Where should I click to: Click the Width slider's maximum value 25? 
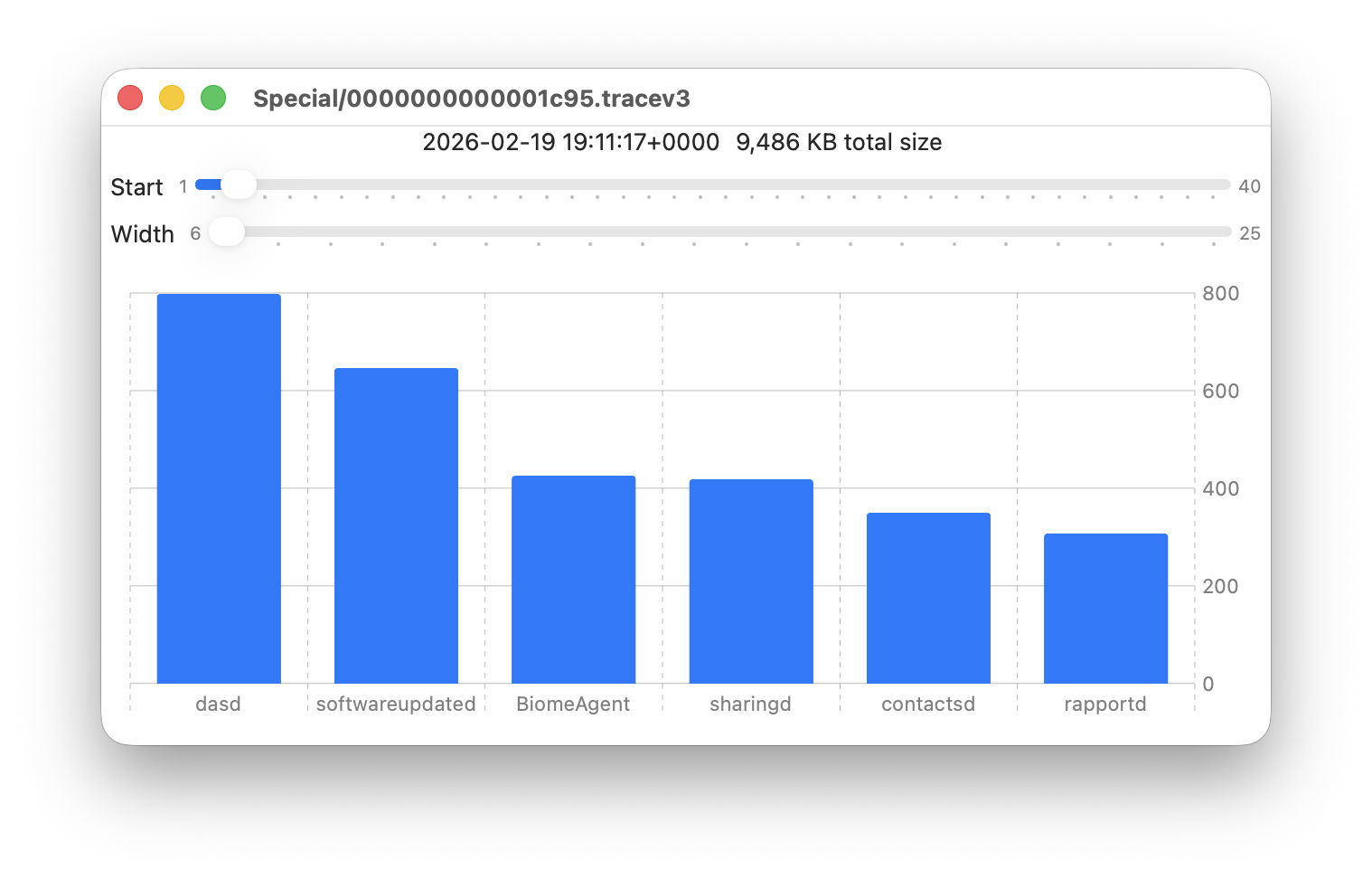click(1249, 233)
